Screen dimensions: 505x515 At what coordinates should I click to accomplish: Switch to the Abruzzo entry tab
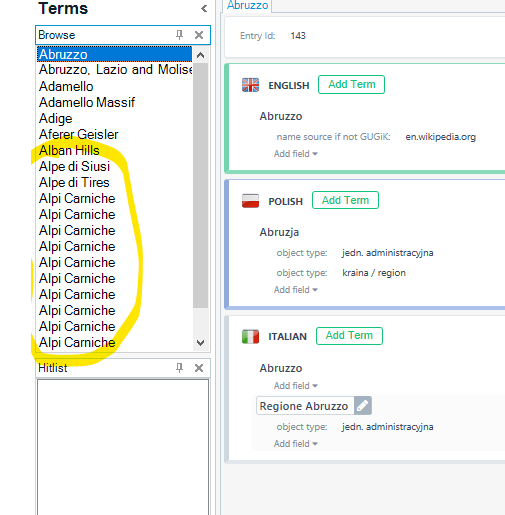pos(247,6)
